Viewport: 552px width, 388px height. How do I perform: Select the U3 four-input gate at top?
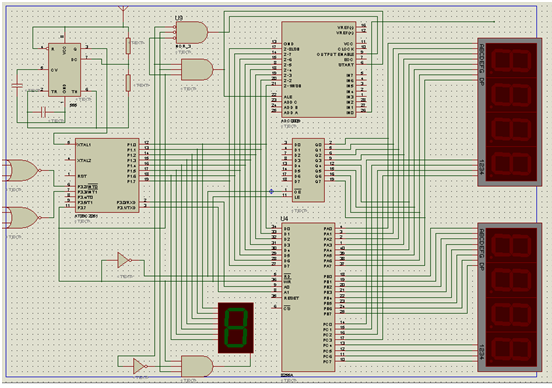192,32
